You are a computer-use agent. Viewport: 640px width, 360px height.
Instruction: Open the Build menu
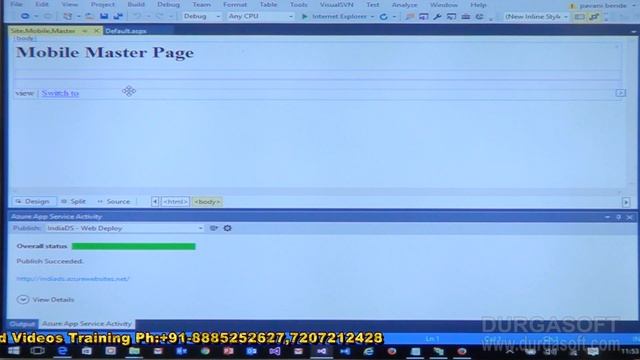pyautogui.click(x=136, y=4)
